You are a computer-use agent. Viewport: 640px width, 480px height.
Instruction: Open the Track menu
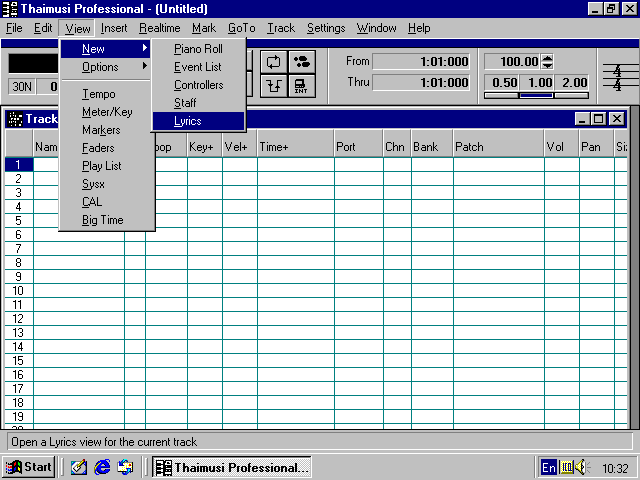click(x=281, y=28)
